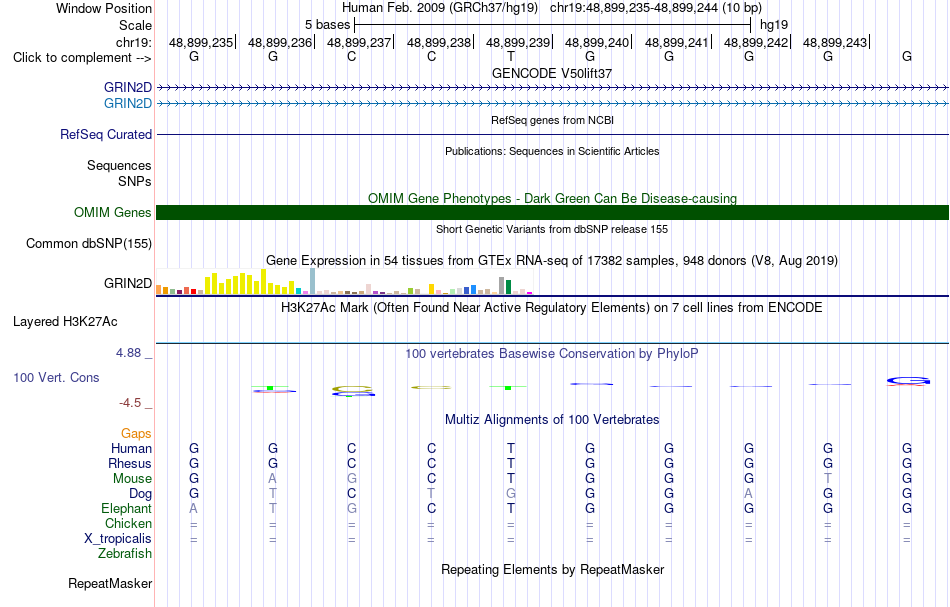Click the Multiz Alignments of 100 Vertebrates title
The image size is (950, 607).
(x=552, y=420)
